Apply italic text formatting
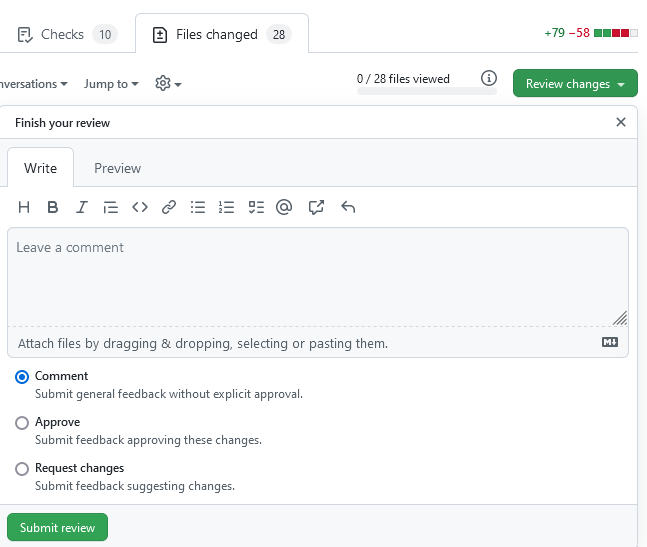 tap(82, 207)
